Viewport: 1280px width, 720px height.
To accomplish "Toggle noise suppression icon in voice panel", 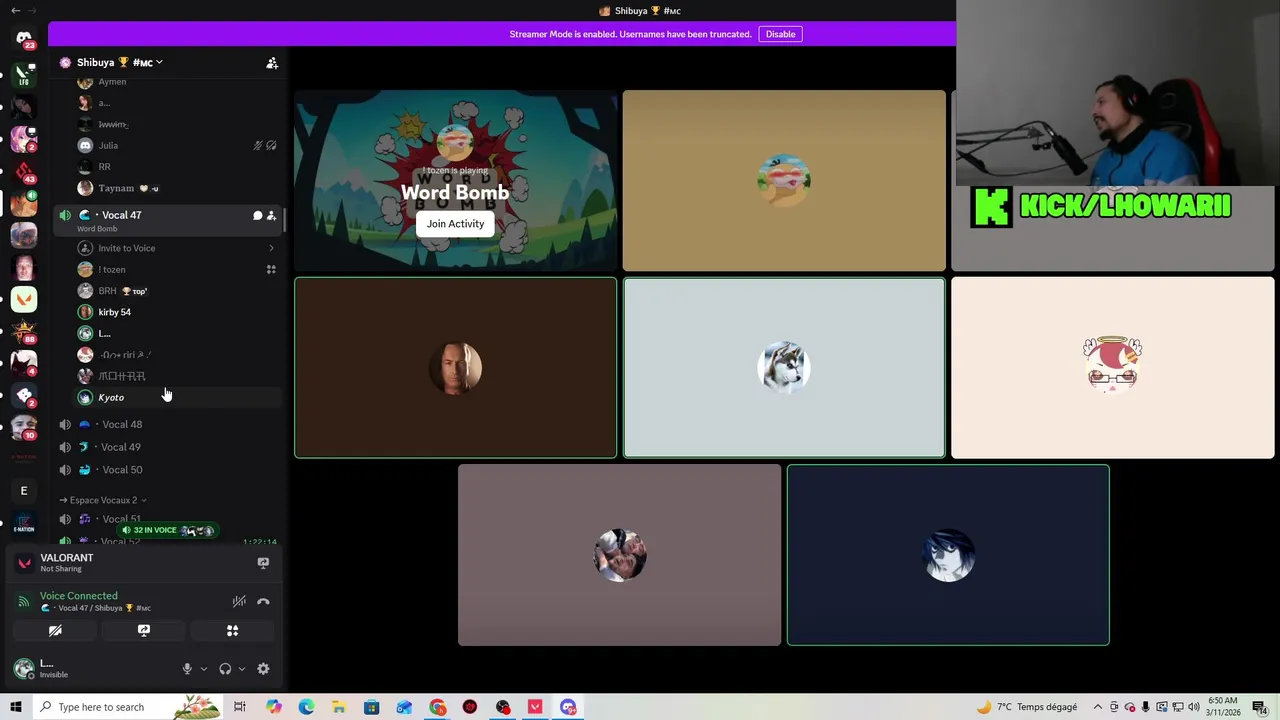I will 239,601.
